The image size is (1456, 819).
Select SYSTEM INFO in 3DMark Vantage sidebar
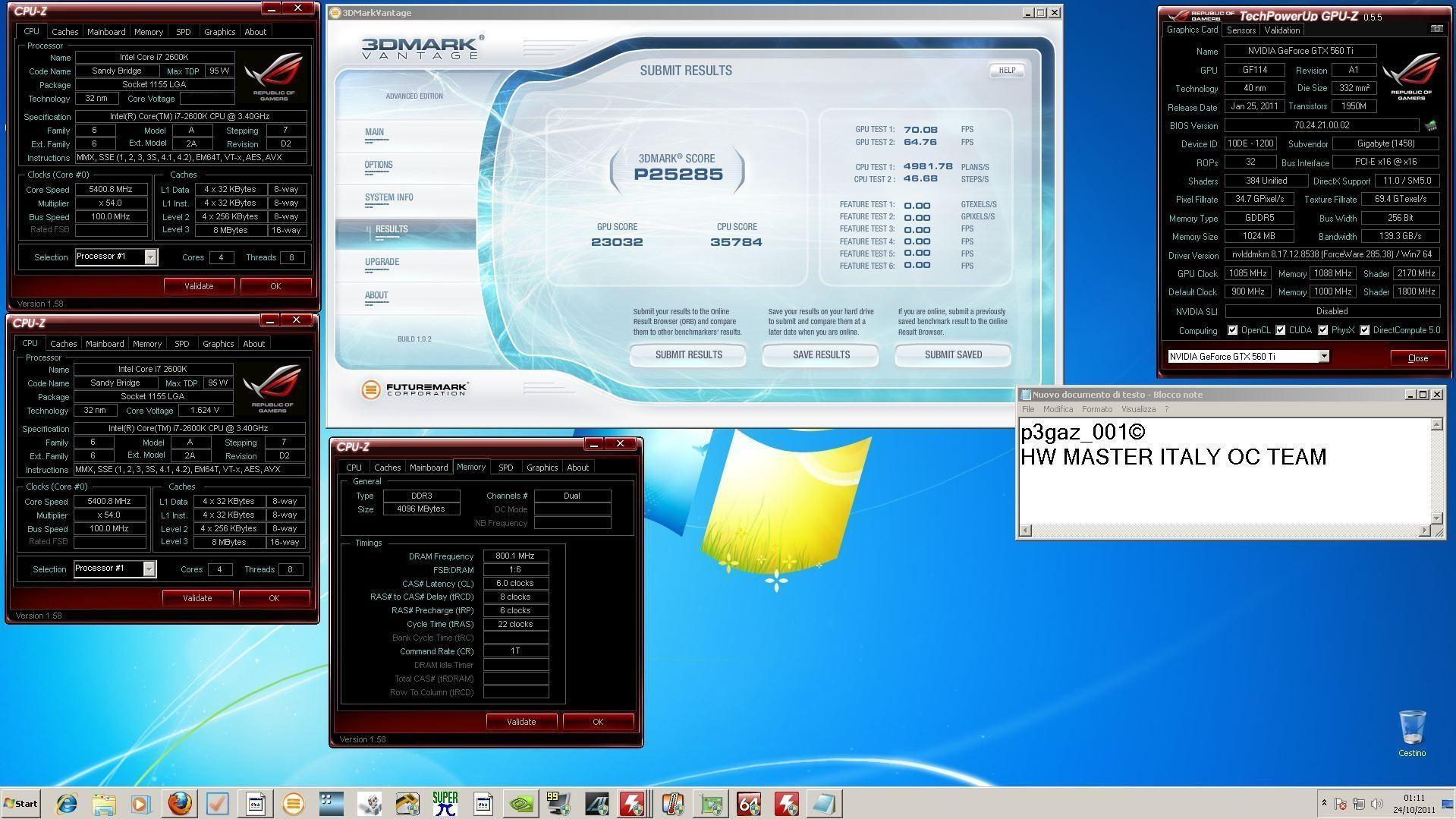click(x=389, y=197)
